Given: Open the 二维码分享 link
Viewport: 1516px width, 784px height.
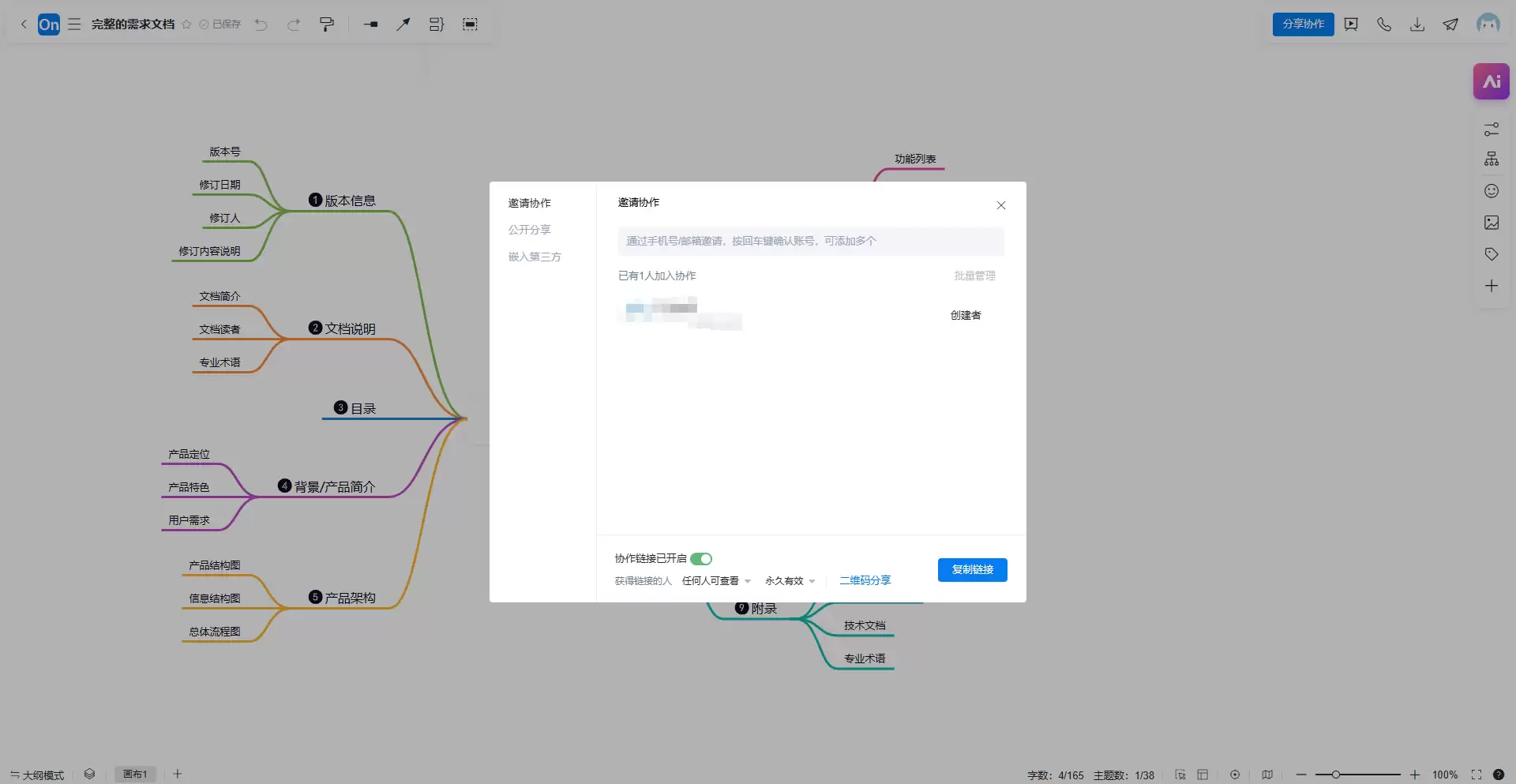Looking at the screenshot, I should tap(865, 580).
